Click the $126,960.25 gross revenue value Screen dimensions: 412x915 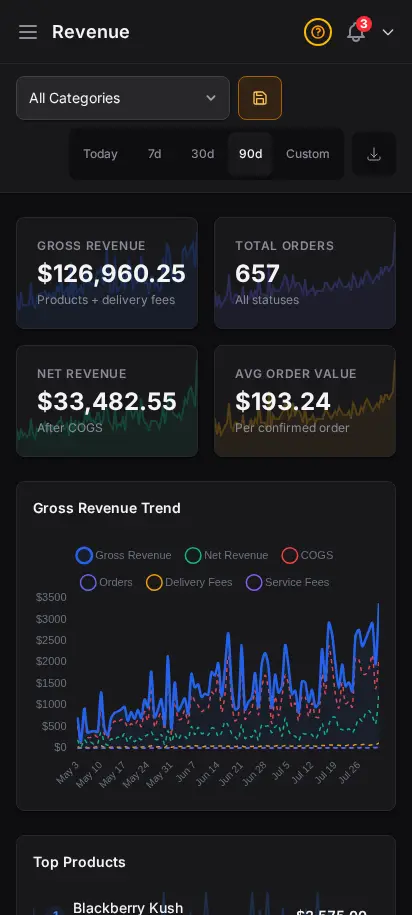111,274
